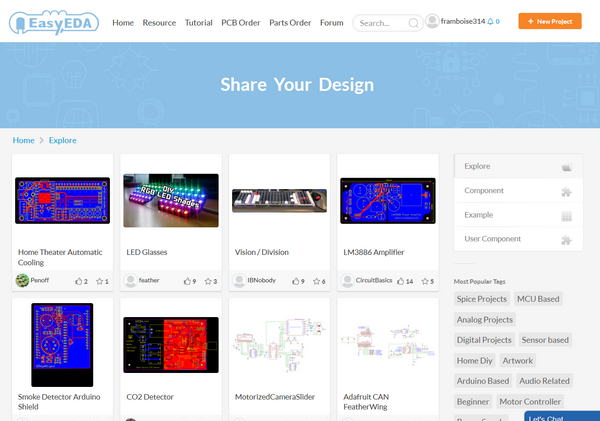Like the Vision / Division project
This screenshot has height=421, width=600.
point(296,281)
